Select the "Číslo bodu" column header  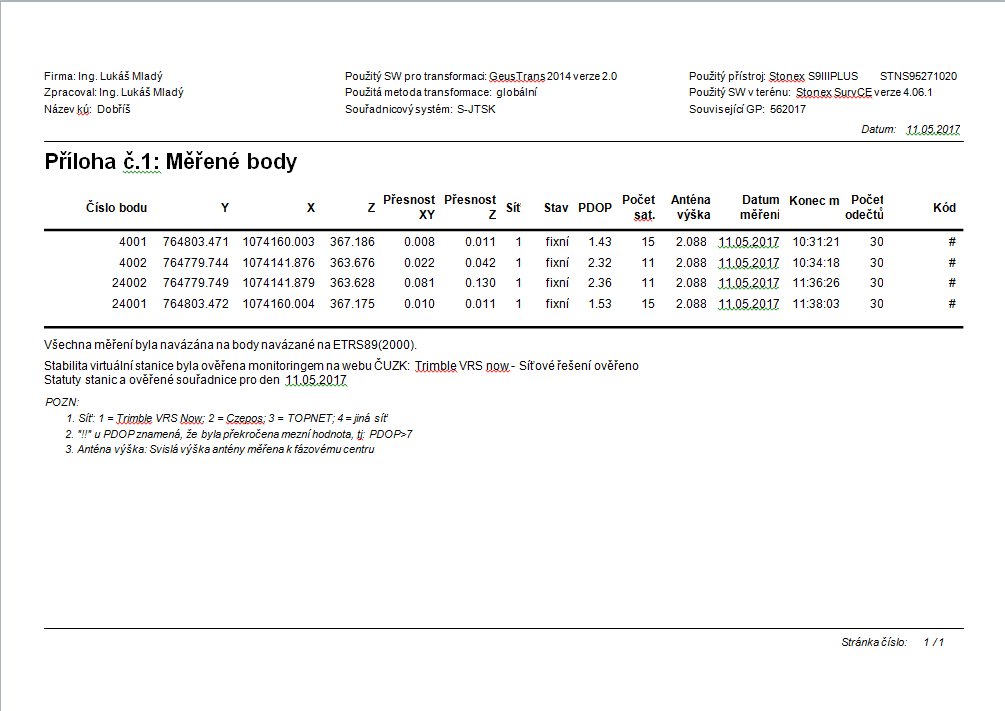click(116, 208)
